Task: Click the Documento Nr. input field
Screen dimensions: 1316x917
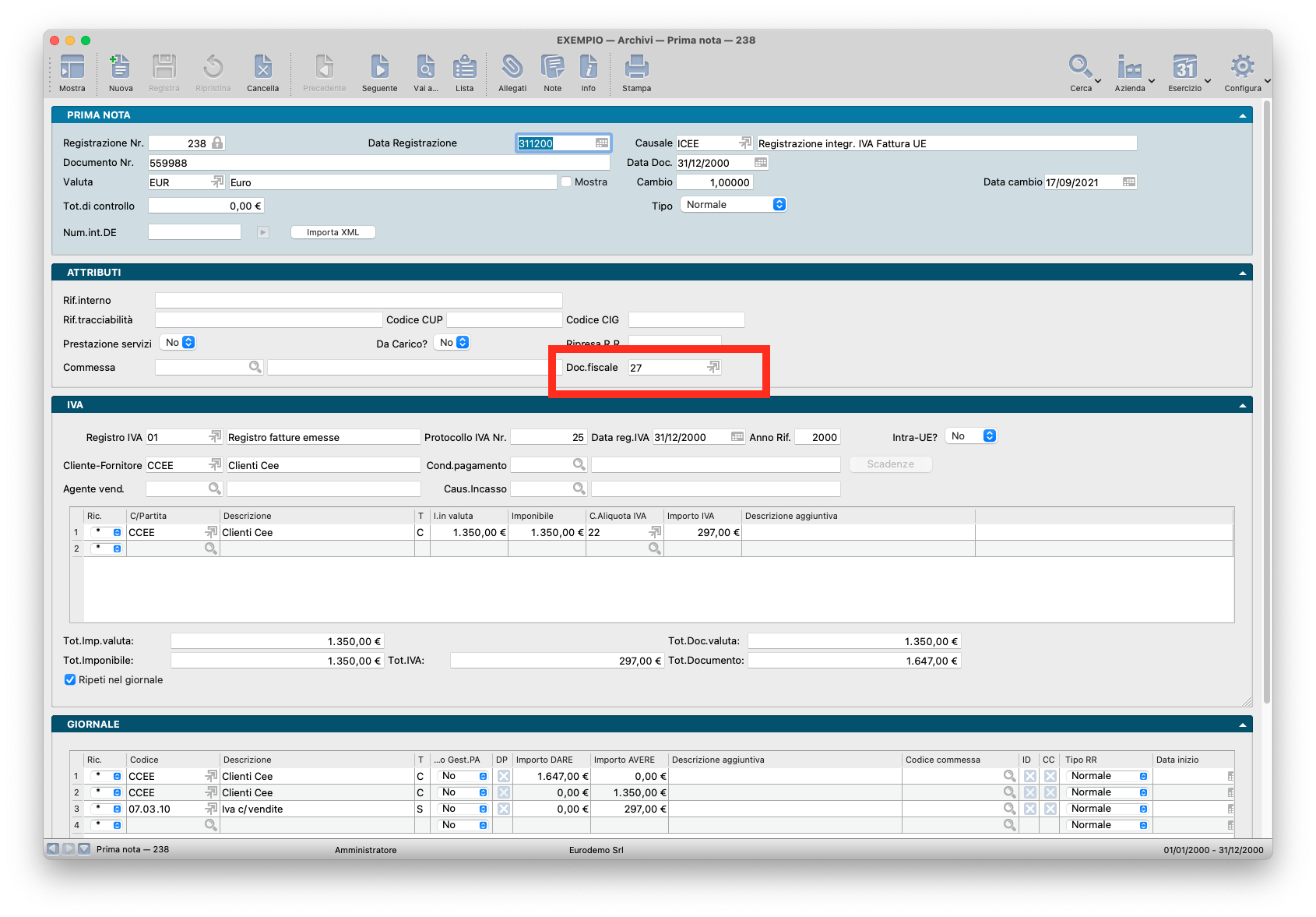Action: pos(378,163)
